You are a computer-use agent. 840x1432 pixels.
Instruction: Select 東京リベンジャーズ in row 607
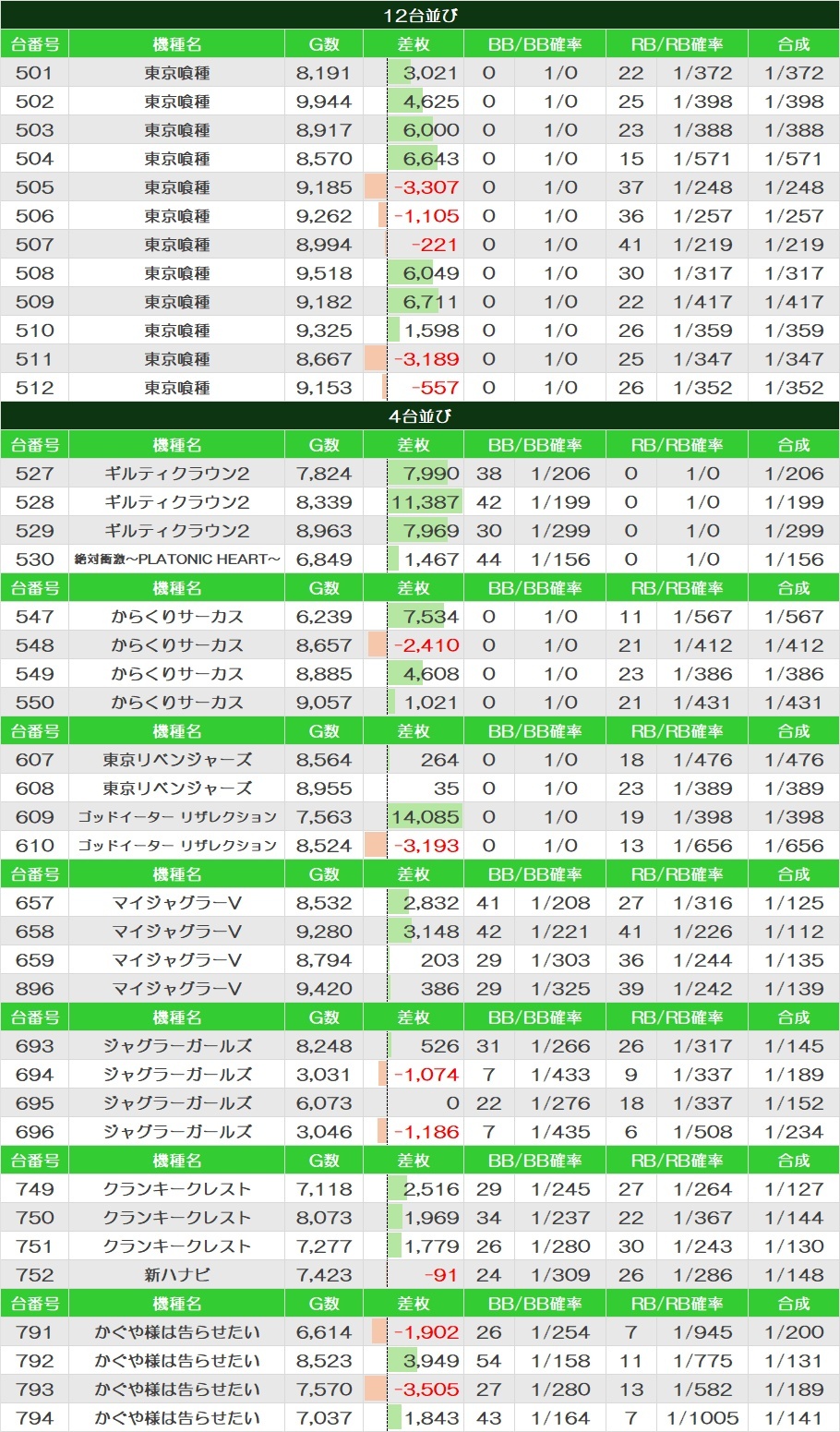(x=177, y=760)
